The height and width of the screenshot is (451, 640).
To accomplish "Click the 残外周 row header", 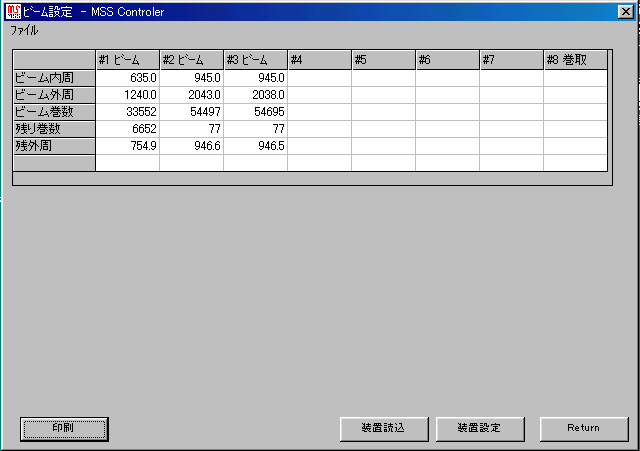I will coord(54,146).
